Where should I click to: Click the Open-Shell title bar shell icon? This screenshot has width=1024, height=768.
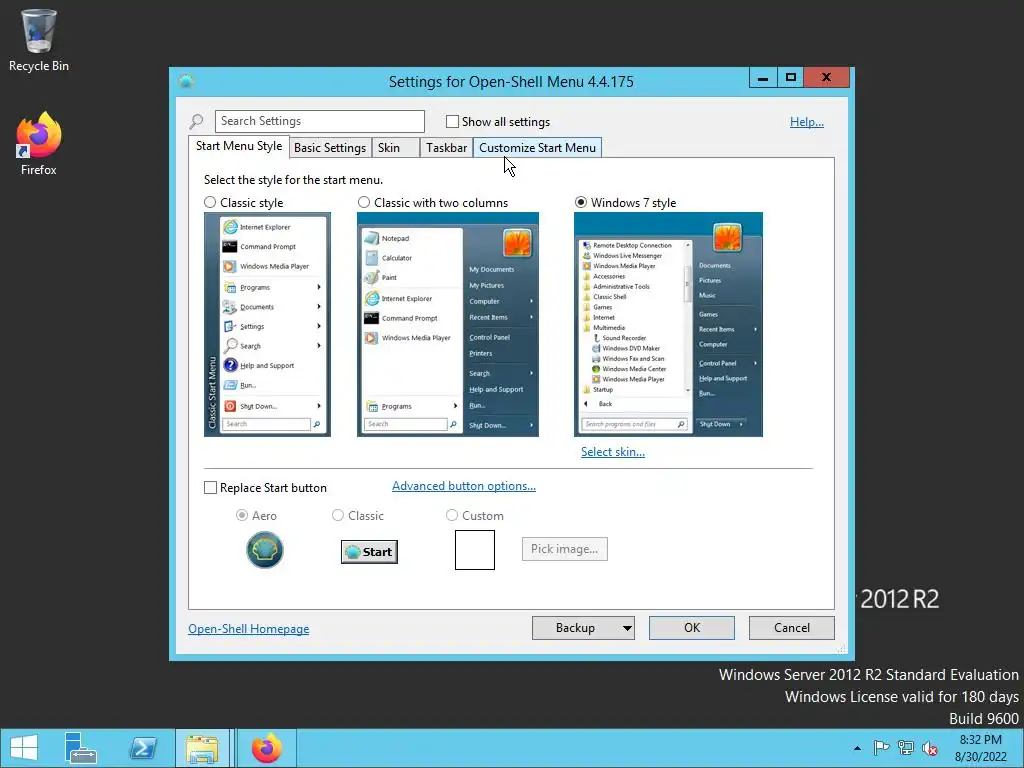point(187,82)
